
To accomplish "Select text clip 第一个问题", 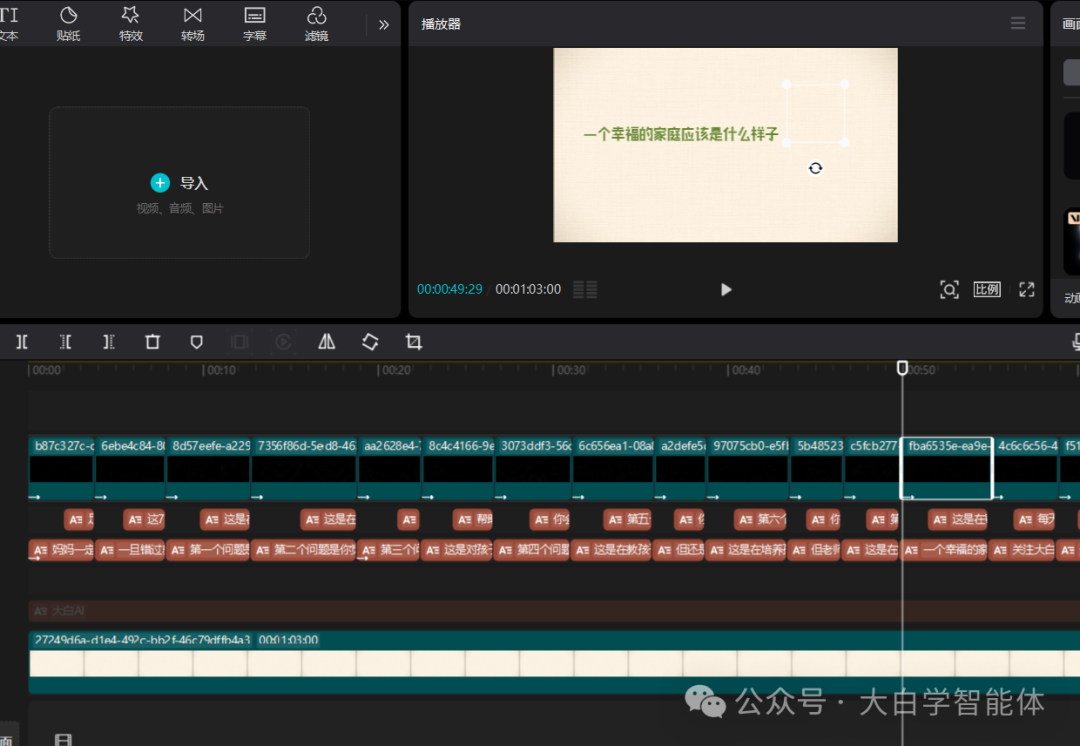I will tap(209, 550).
